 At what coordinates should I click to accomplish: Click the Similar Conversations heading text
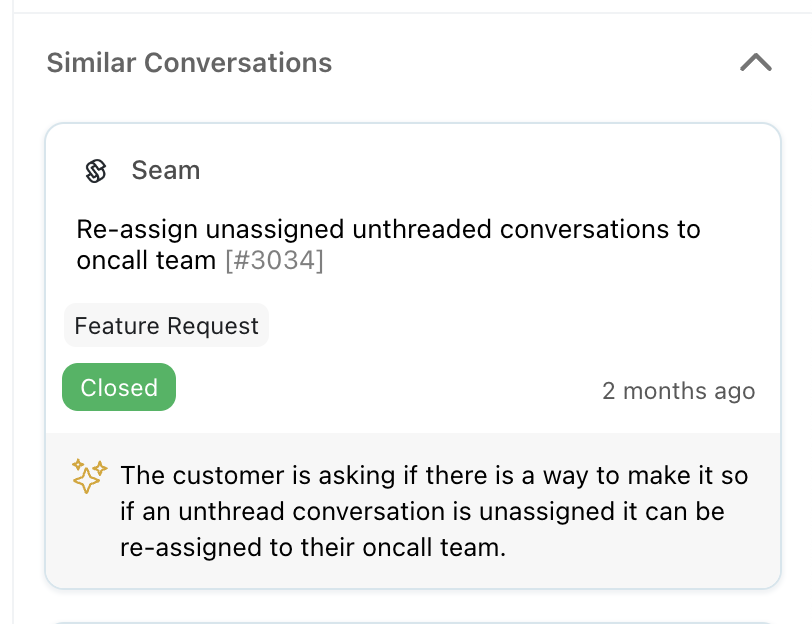[189, 63]
